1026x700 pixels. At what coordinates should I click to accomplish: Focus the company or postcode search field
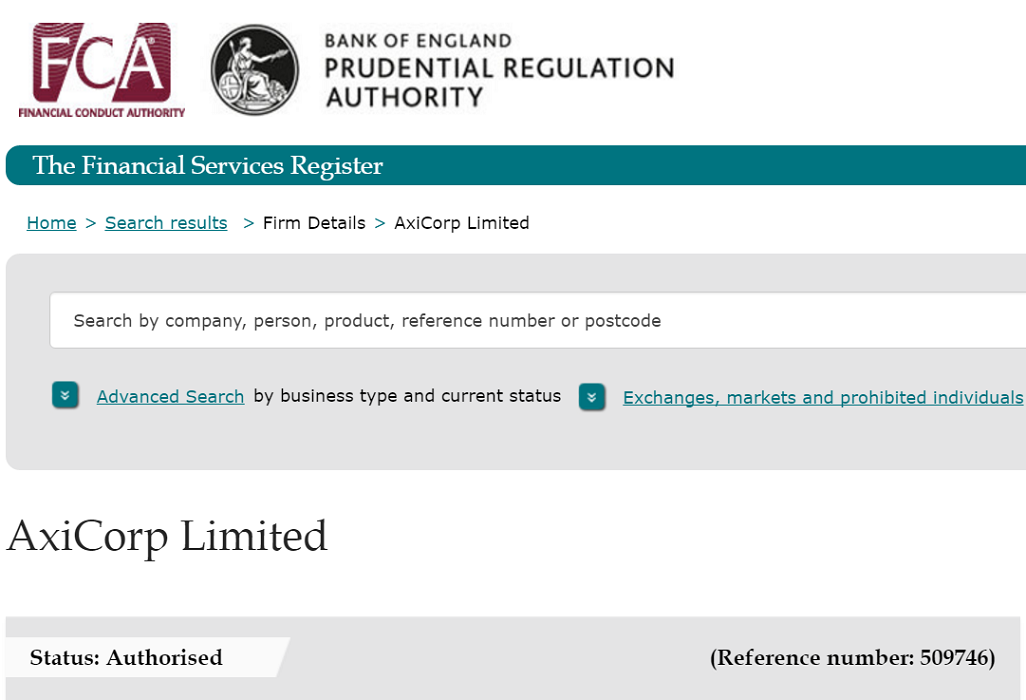coord(538,321)
